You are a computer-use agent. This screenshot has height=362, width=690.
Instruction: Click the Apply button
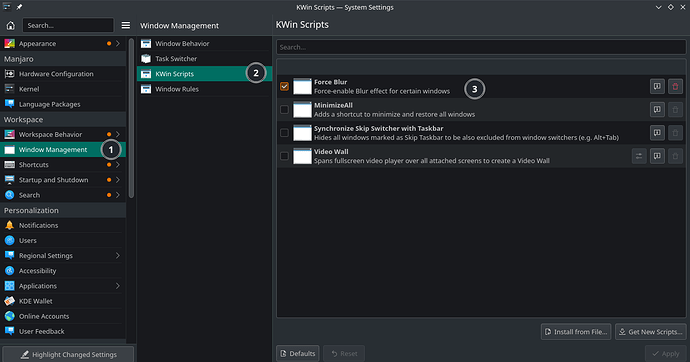(666, 354)
